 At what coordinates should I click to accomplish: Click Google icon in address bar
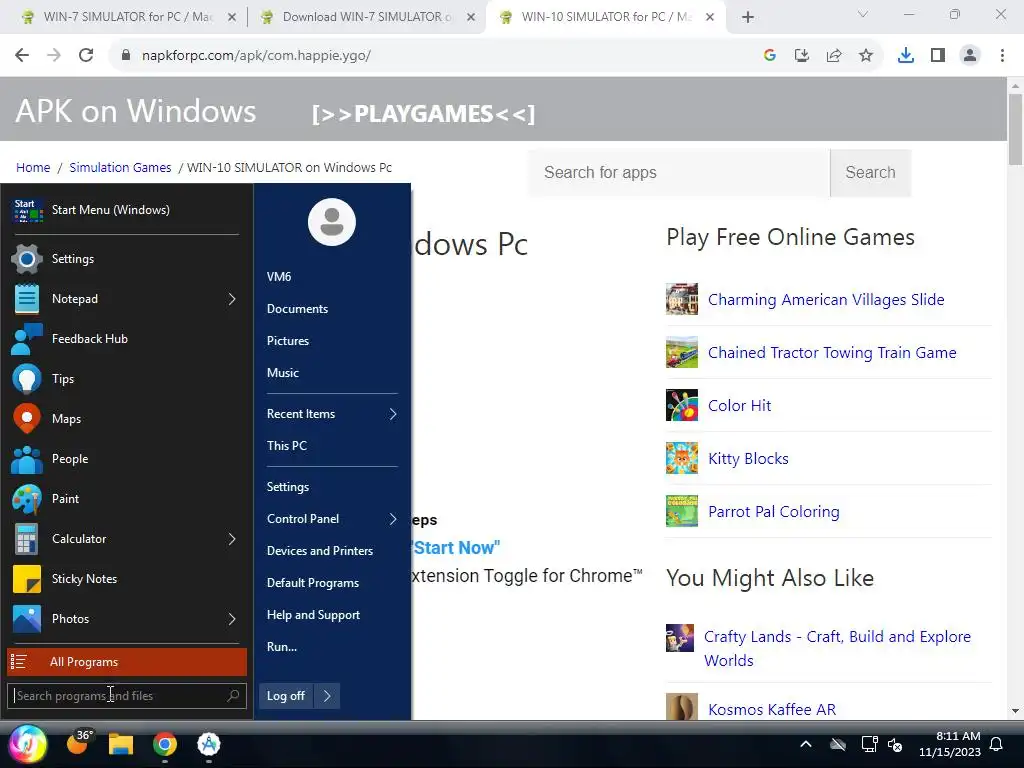point(770,56)
